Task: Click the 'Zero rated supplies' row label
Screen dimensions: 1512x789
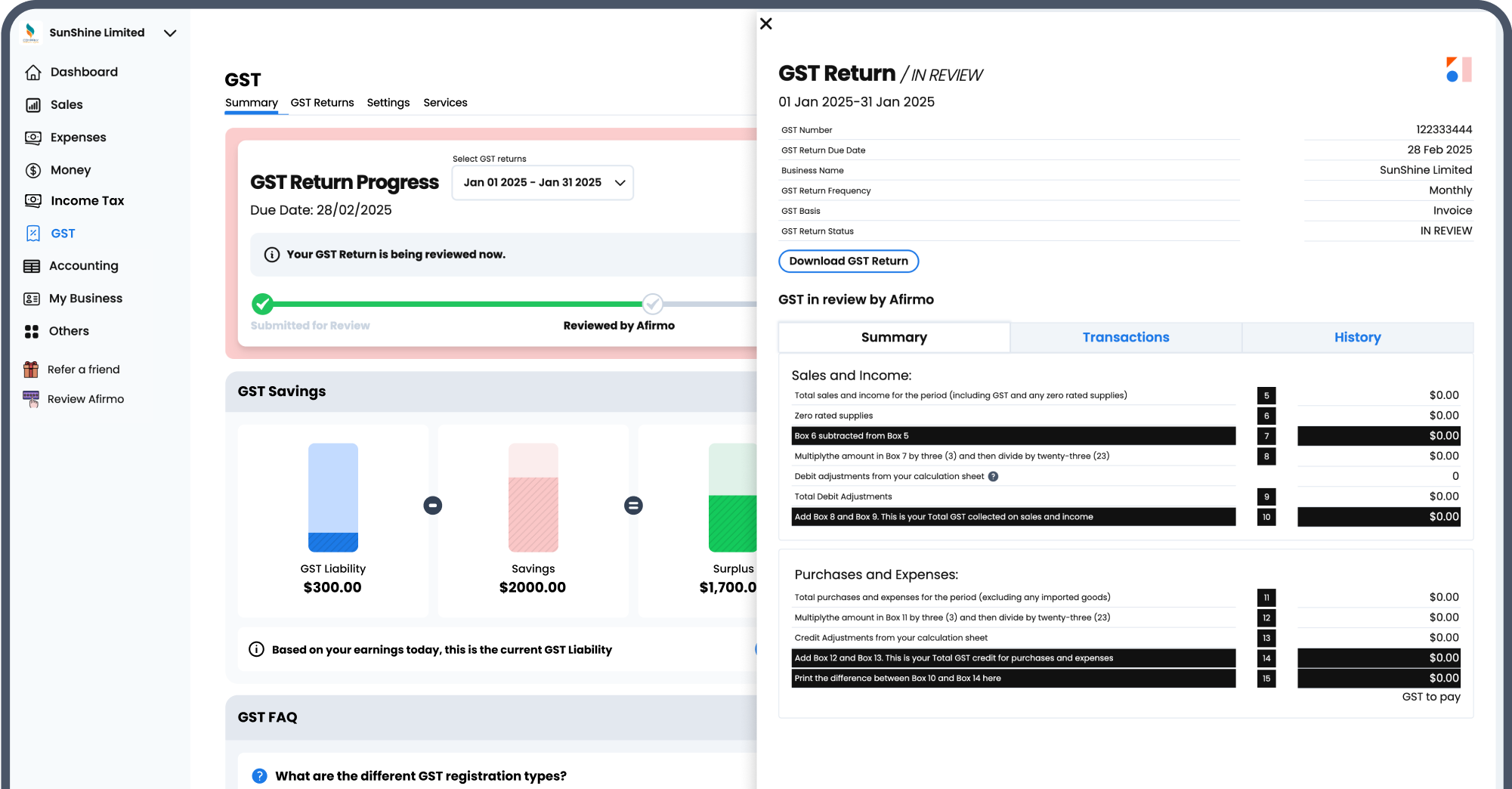Action: pyautogui.click(x=833, y=416)
